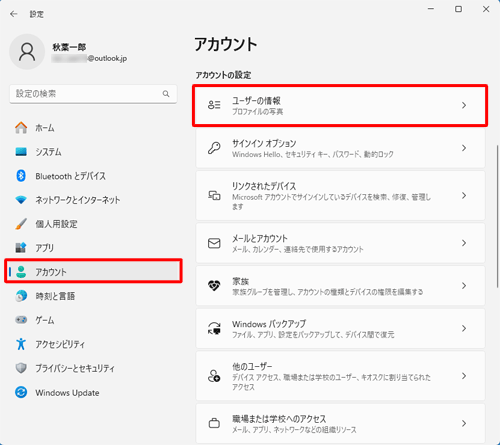Click the 職場または学校へのアクセス card title
Screen dimensions: 500x445
279,419
